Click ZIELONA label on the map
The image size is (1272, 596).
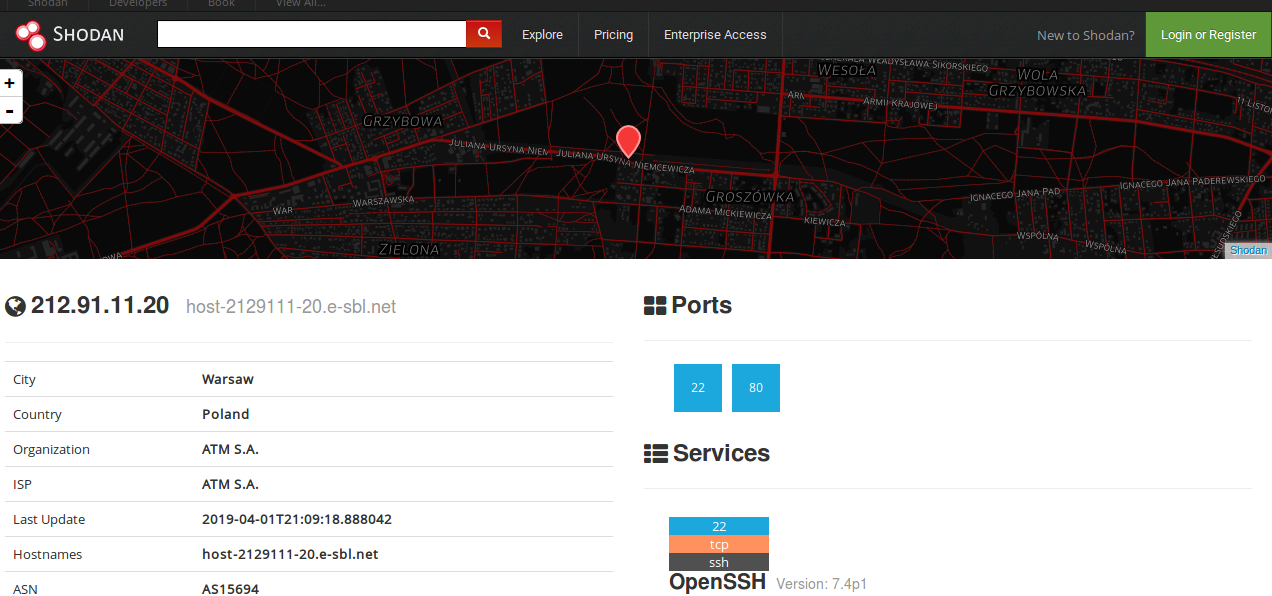[x=409, y=249]
